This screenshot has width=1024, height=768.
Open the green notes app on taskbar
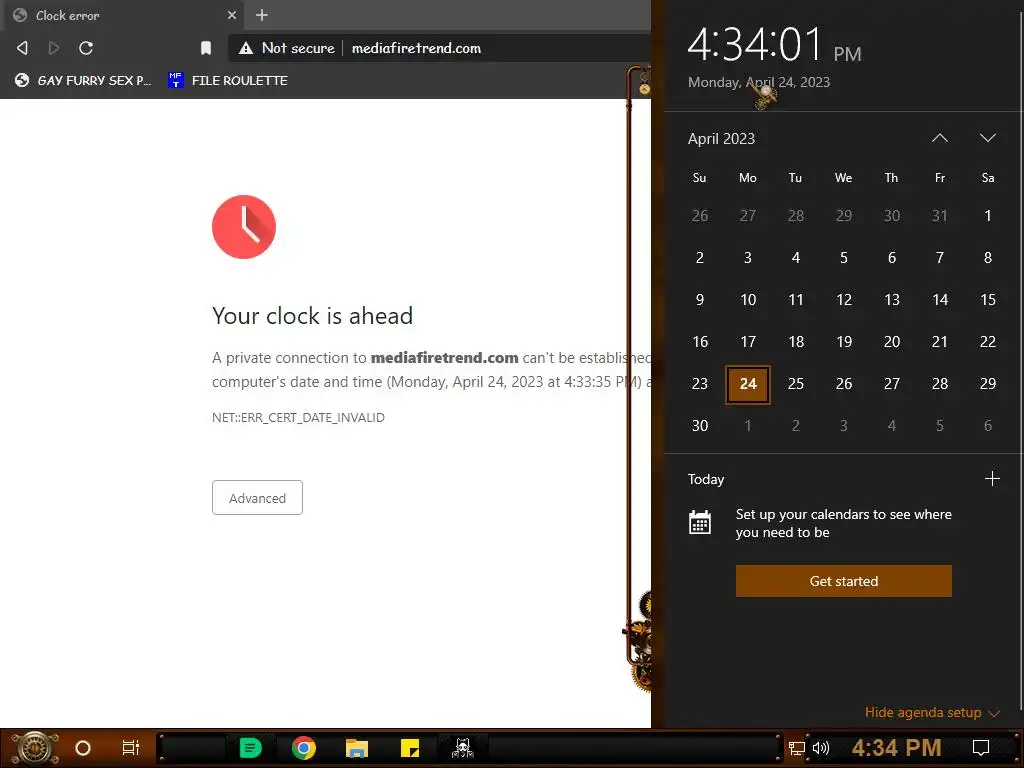250,748
